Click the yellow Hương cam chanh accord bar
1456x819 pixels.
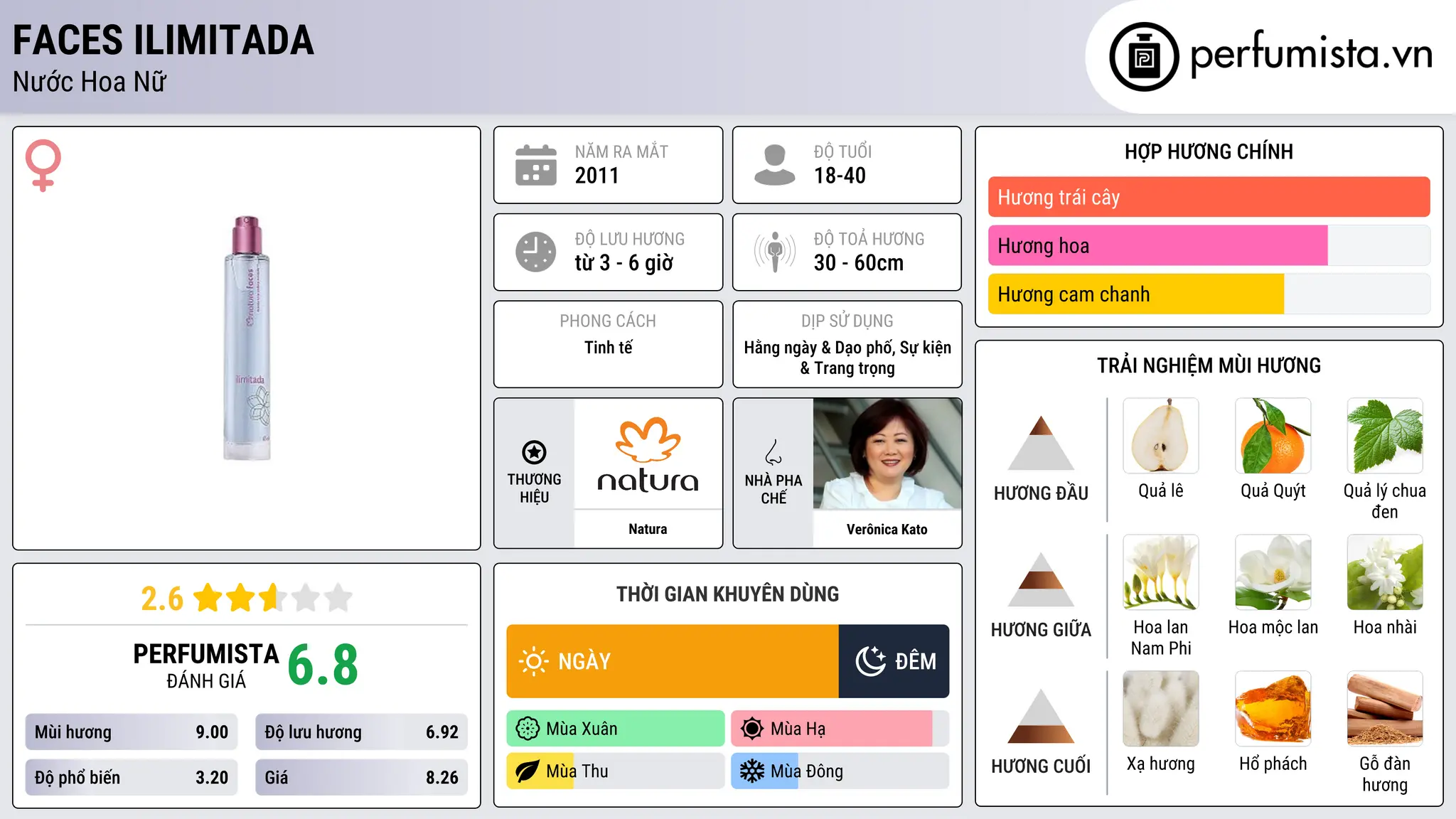pos(1136,294)
